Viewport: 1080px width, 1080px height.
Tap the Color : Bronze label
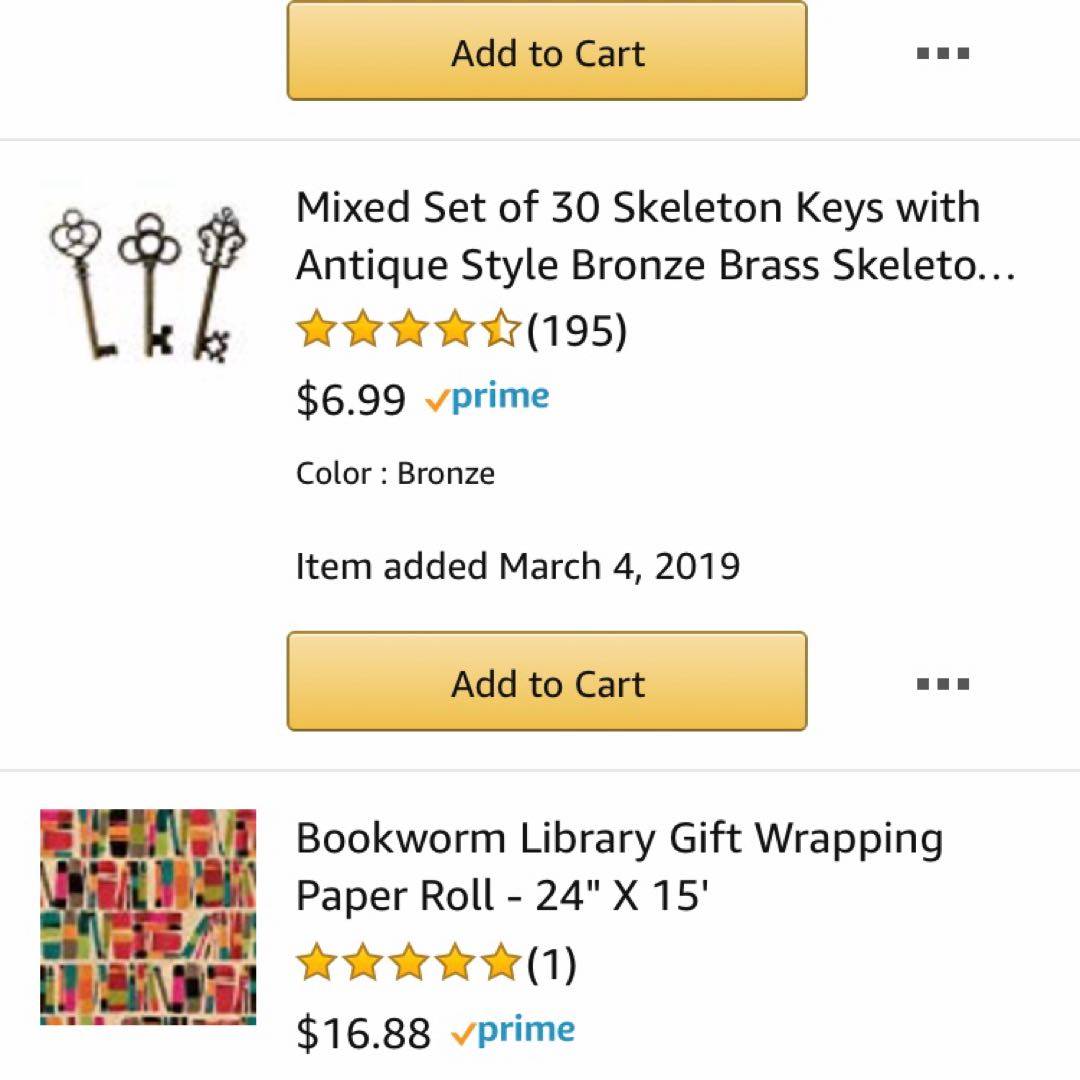(x=395, y=473)
